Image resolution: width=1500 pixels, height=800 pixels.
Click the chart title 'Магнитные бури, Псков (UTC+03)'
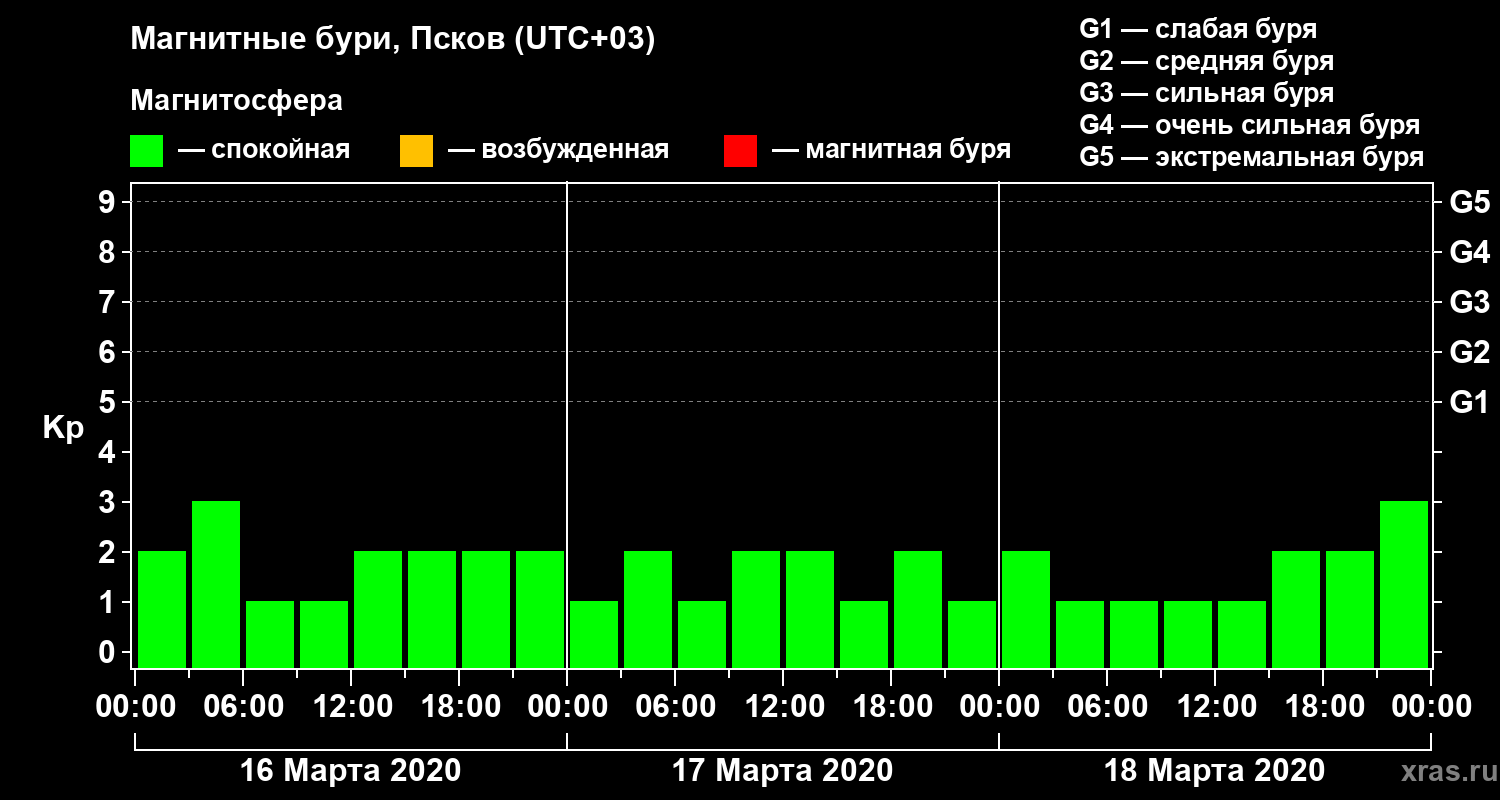(393, 40)
